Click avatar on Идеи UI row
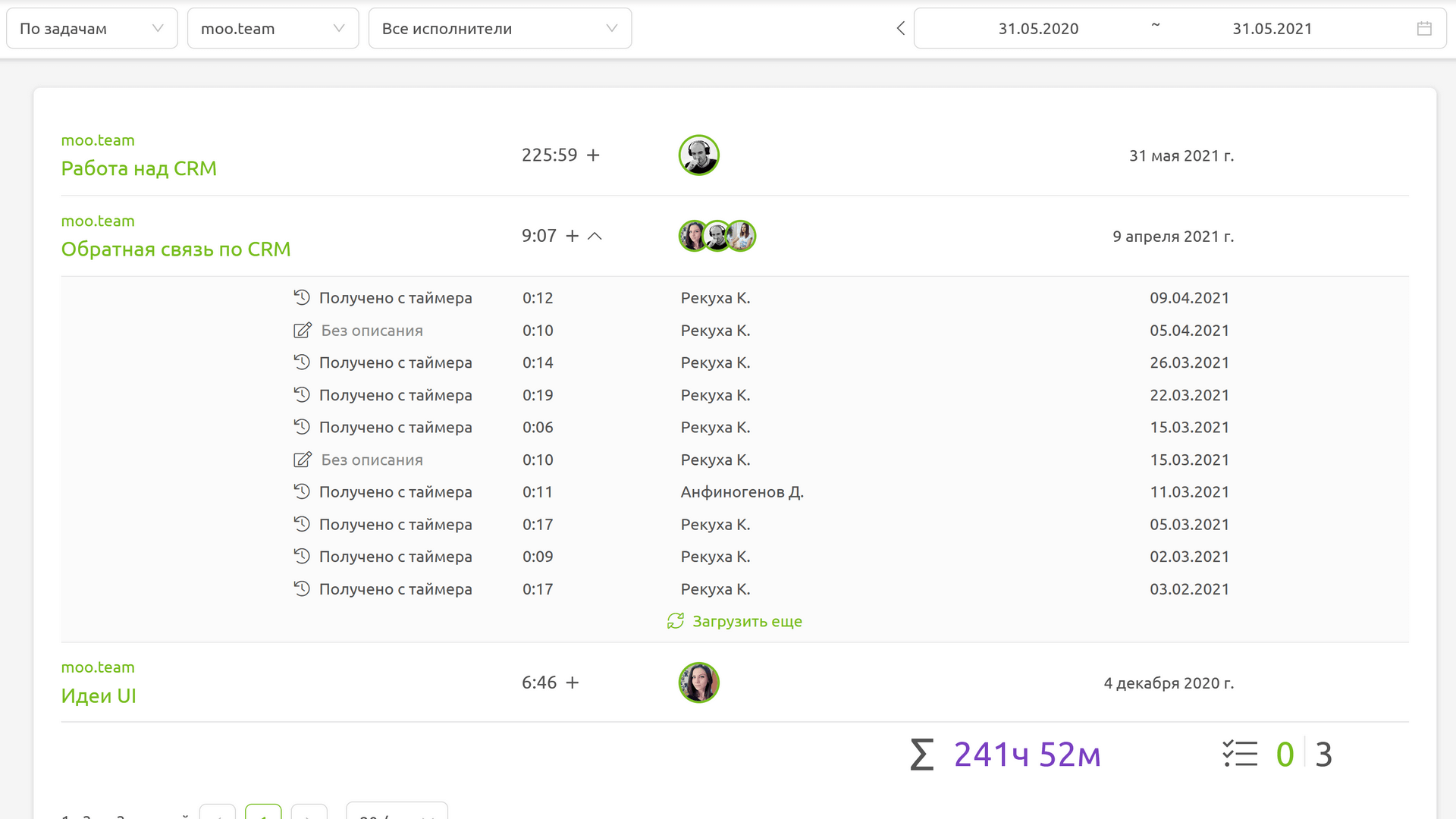 [698, 682]
